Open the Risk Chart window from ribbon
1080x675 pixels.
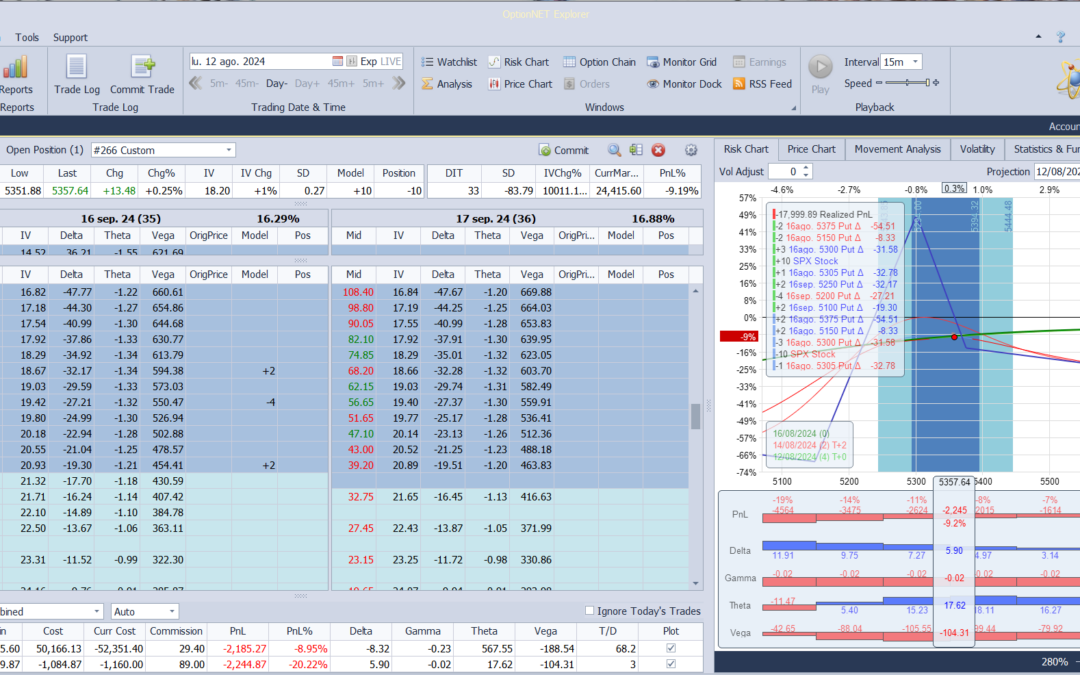tap(519, 62)
